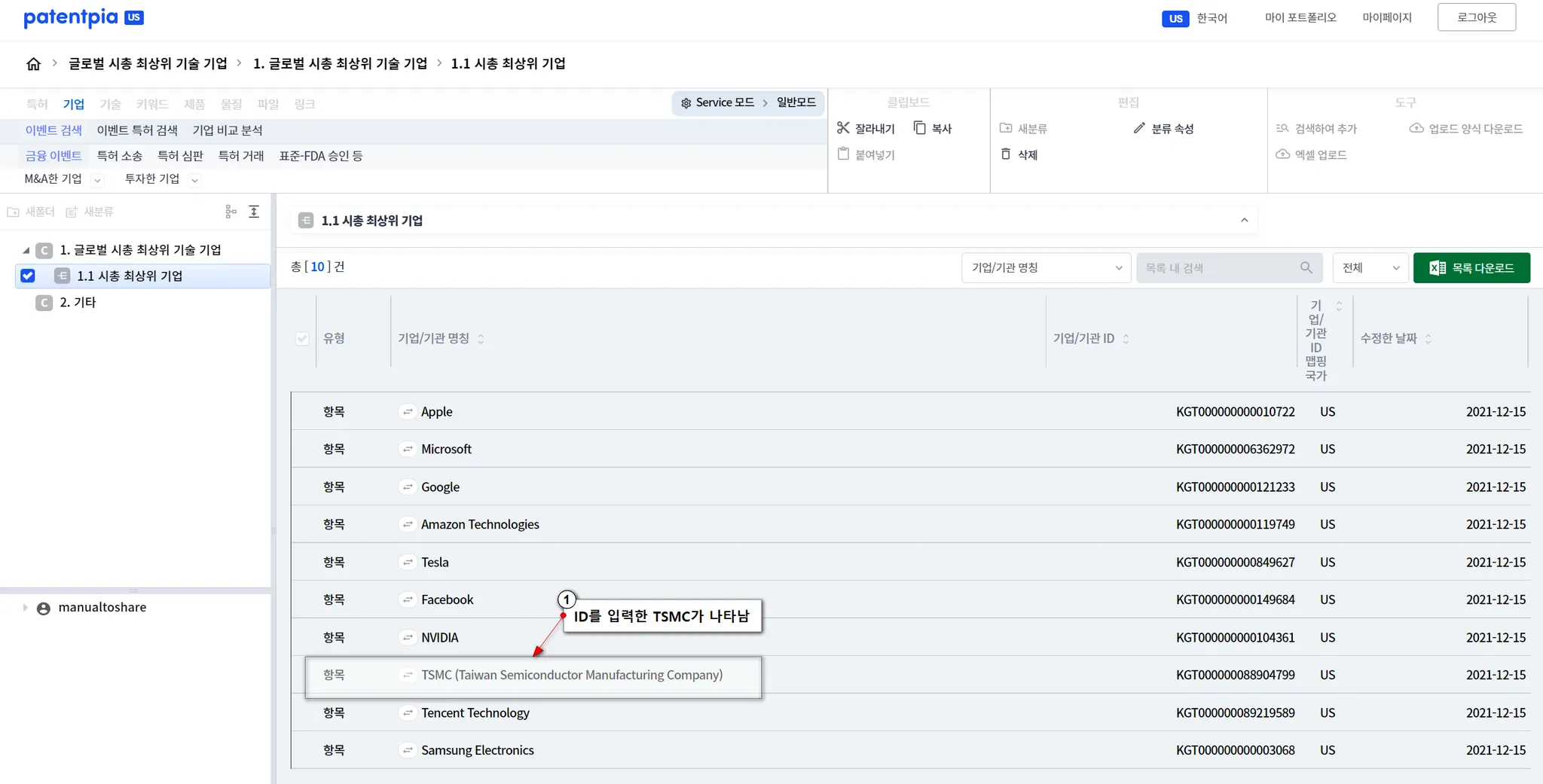1543x784 pixels.
Task: Click the 검색하여 추가 search-add icon
Action: [1282, 128]
